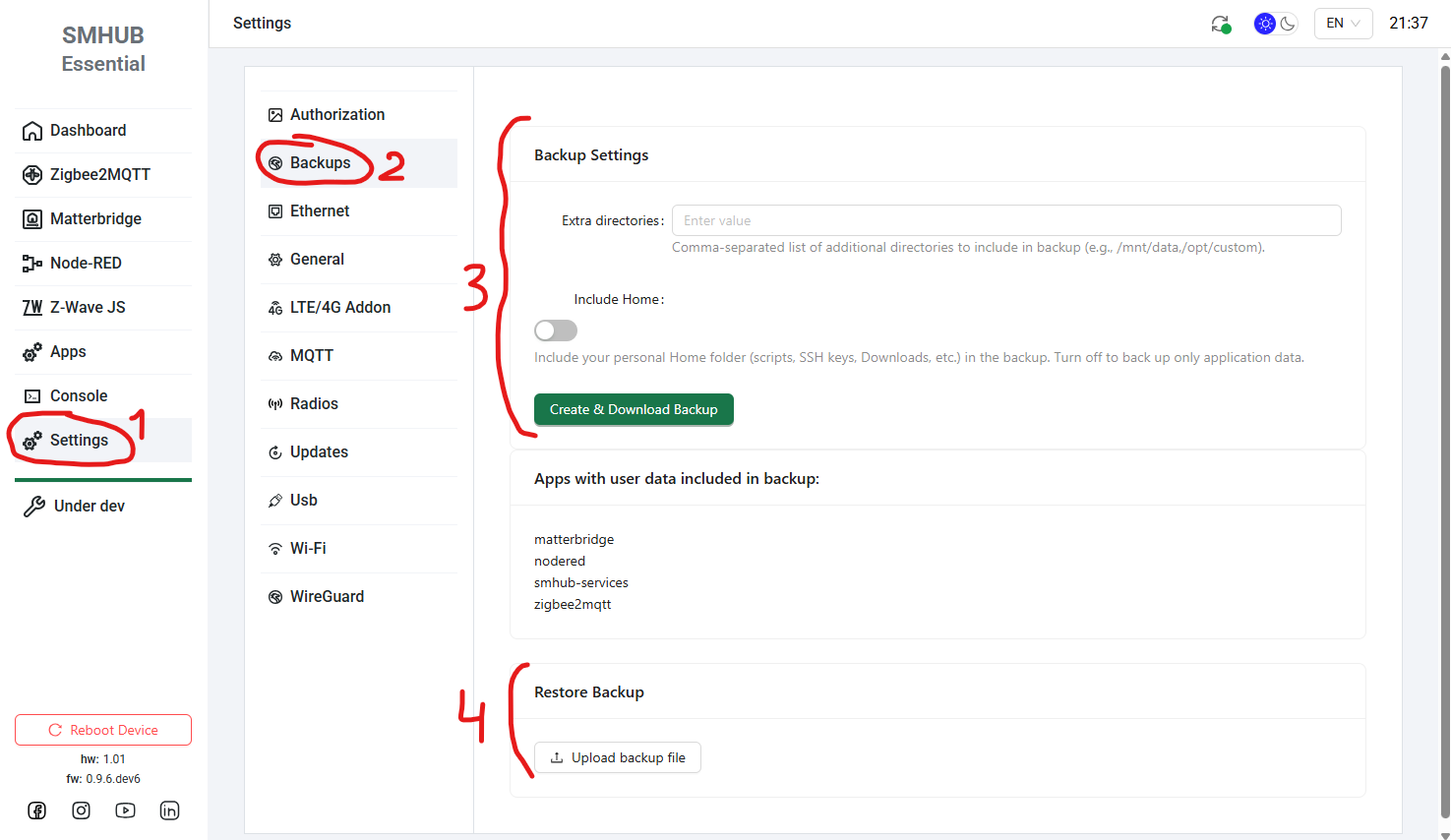Open the Wi-Fi settings section
The width and height of the screenshot is (1451, 840).
(x=308, y=548)
